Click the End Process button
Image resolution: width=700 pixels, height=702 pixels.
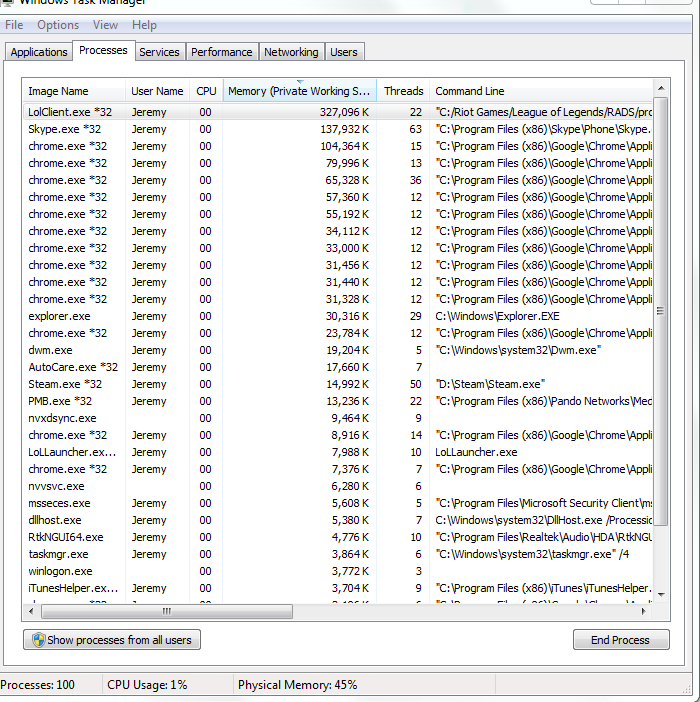coord(621,640)
